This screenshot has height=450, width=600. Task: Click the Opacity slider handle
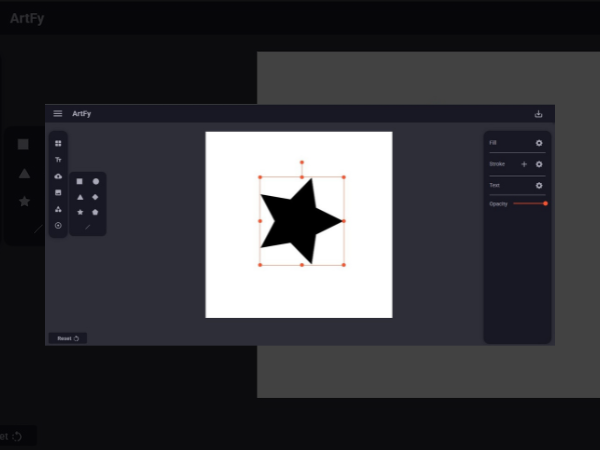(x=545, y=203)
